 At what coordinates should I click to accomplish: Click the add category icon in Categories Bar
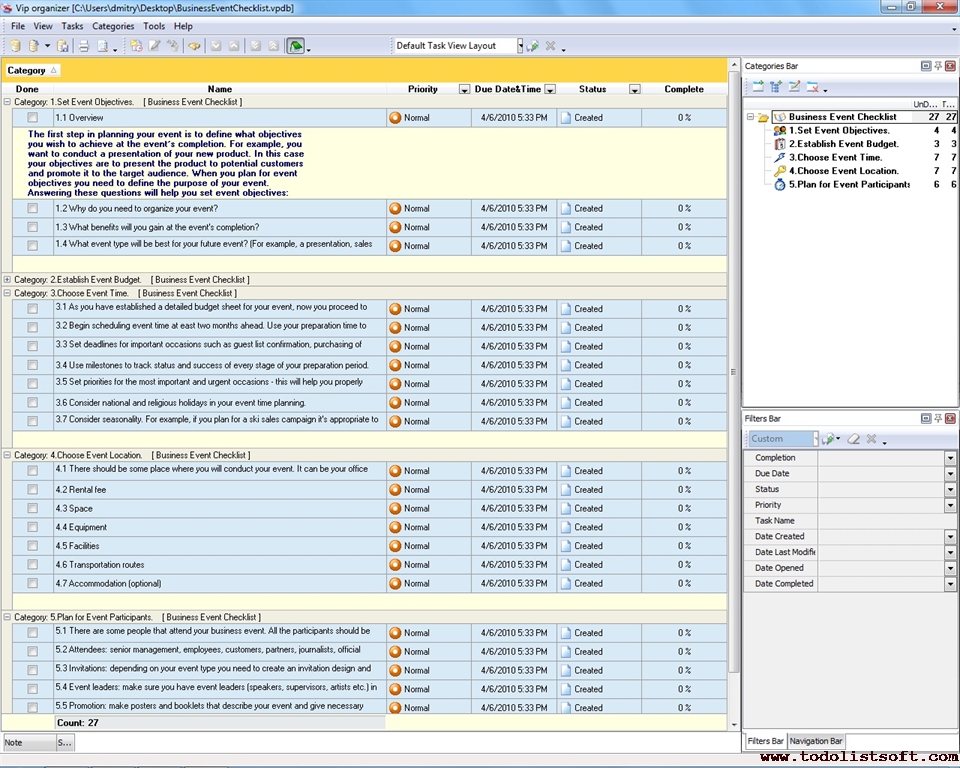[x=758, y=87]
